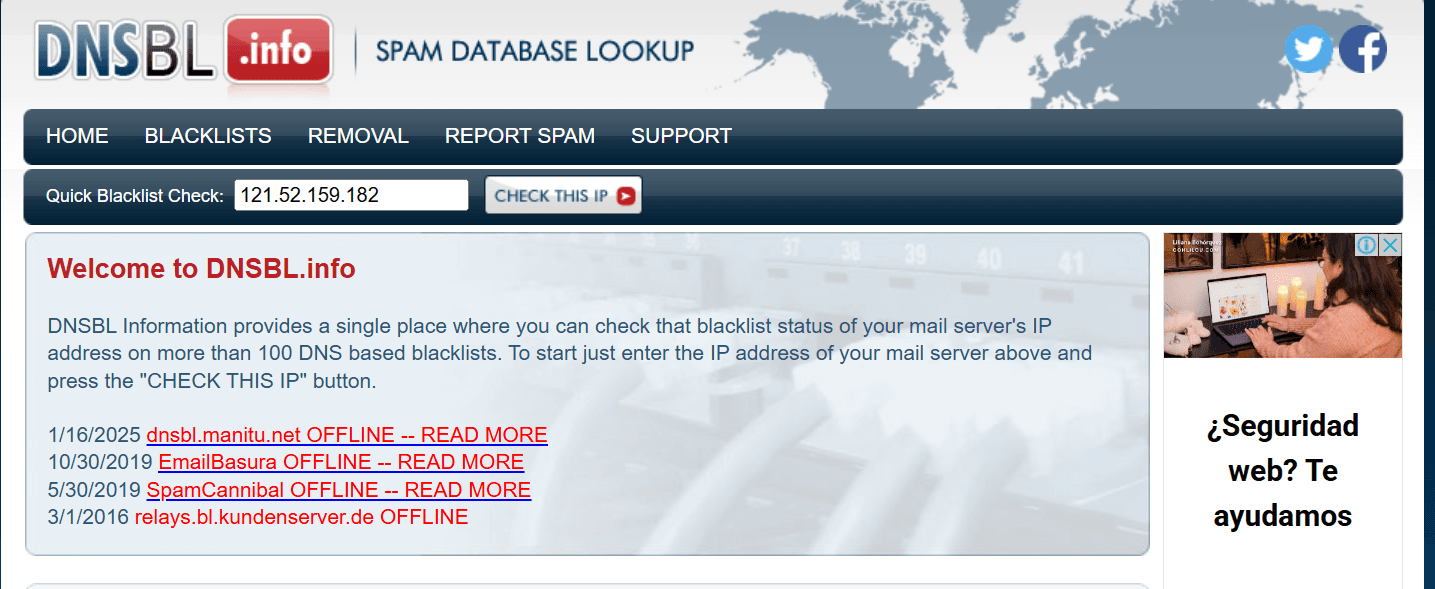Image resolution: width=1435 pixels, height=589 pixels.
Task: Open the BLACKLISTS menu item
Action: tap(208, 136)
